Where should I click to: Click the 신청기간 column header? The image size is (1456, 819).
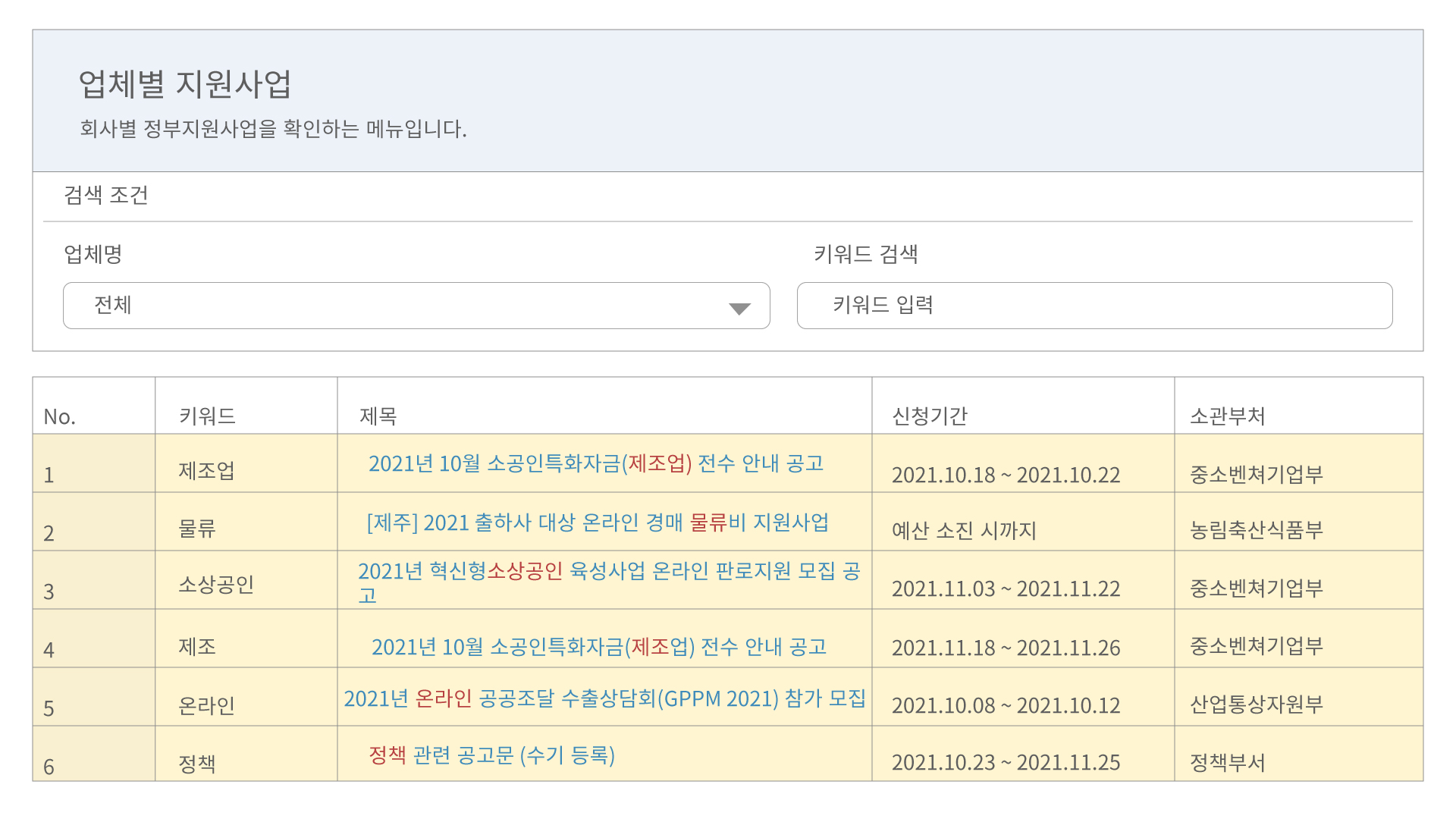click(930, 416)
